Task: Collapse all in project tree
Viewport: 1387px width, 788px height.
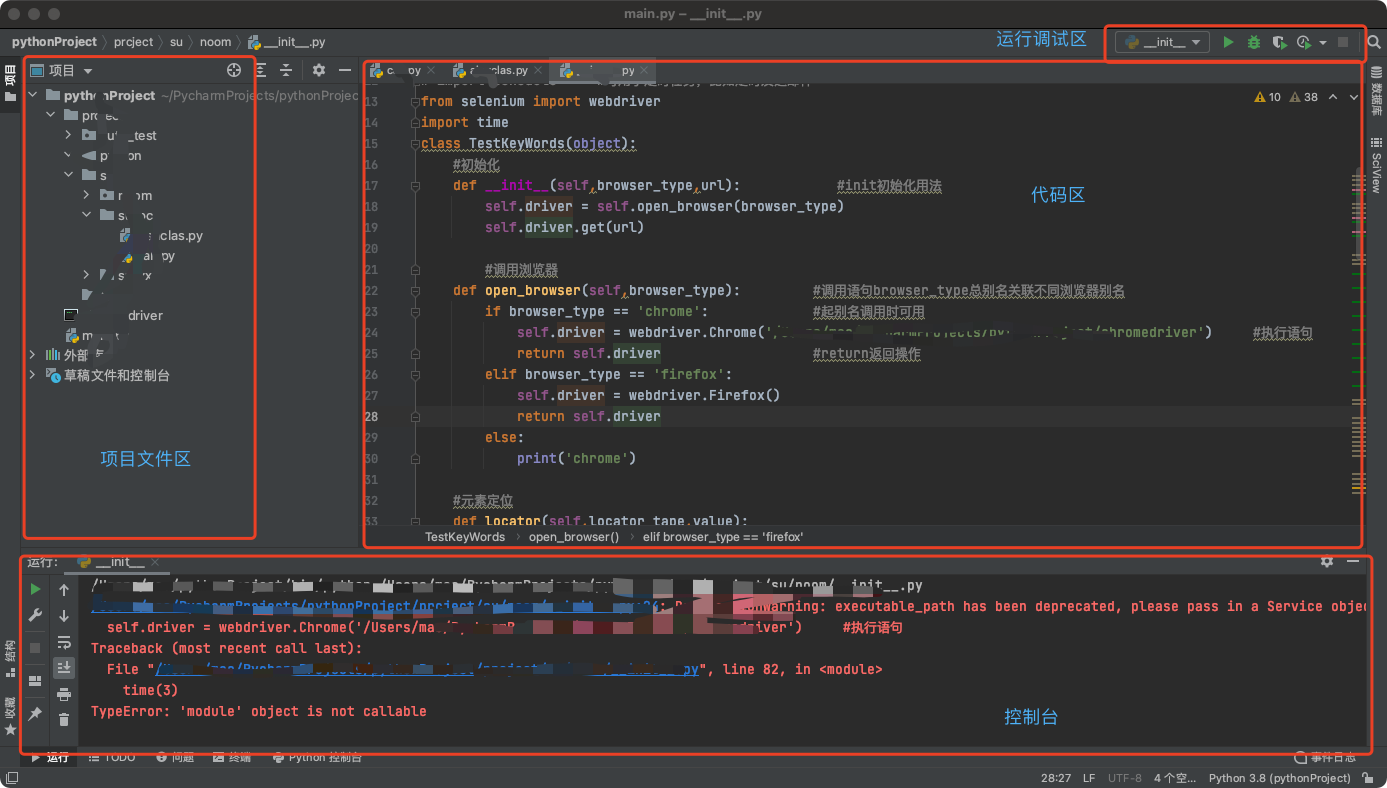Action: [x=286, y=70]
